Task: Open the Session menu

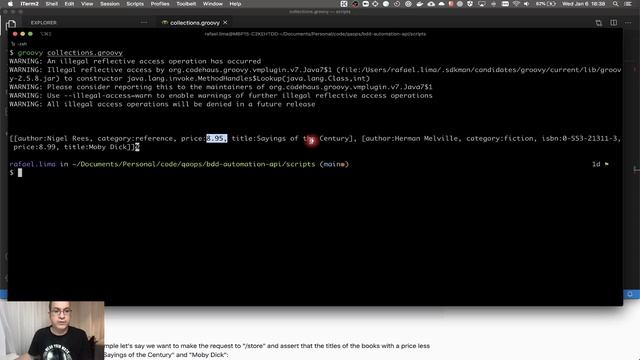Action: [x=110, y=4]
